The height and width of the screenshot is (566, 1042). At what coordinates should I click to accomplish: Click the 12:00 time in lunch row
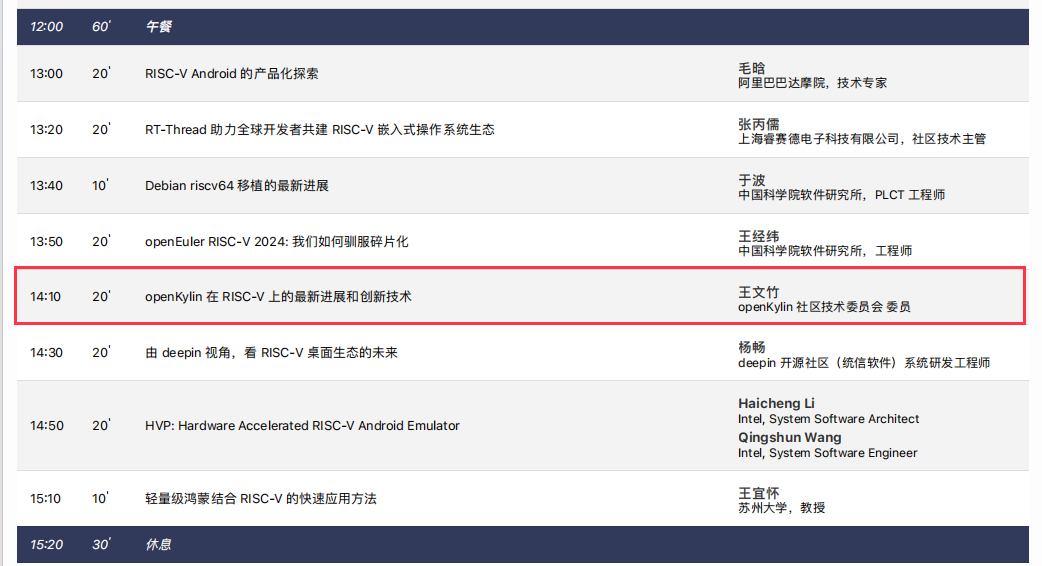(x=47, y=27)
